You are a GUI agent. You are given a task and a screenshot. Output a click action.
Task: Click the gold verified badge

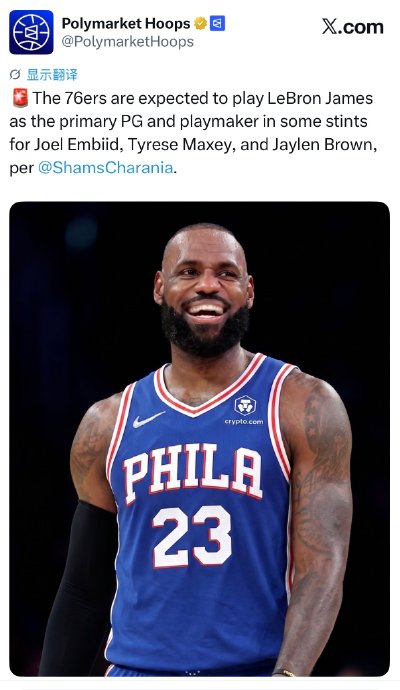[201, 23]
